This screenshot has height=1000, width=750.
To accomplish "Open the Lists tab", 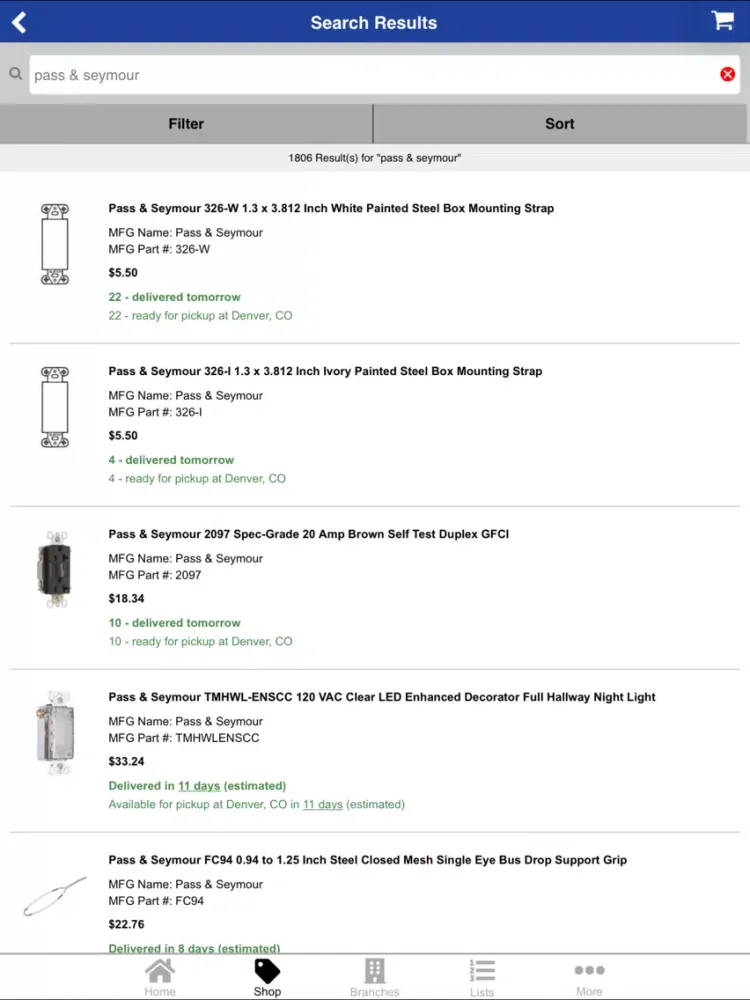I will (x=482, y=977).
